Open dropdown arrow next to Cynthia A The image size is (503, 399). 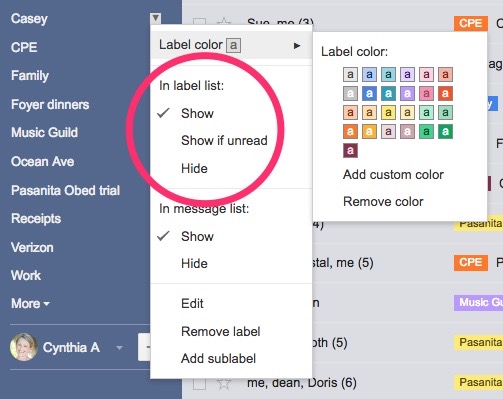point(119,348)
